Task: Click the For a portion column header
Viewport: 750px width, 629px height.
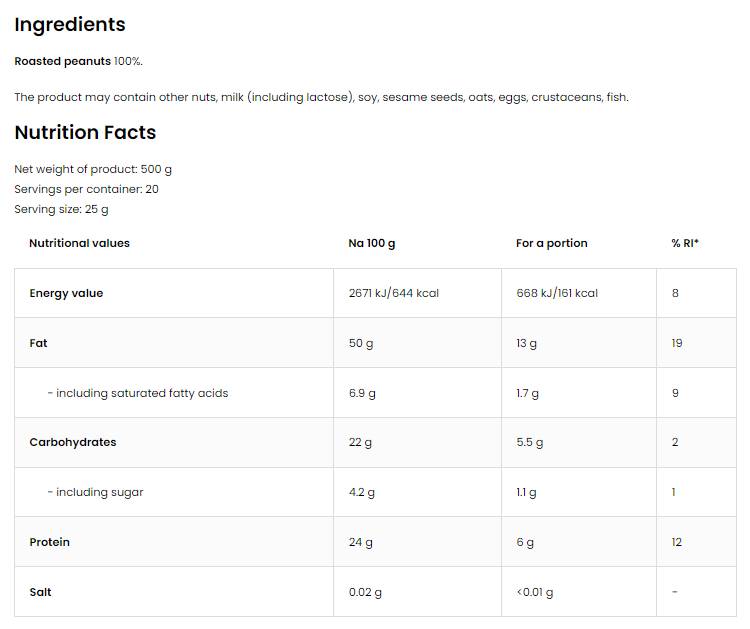Action: pos(551,243)
